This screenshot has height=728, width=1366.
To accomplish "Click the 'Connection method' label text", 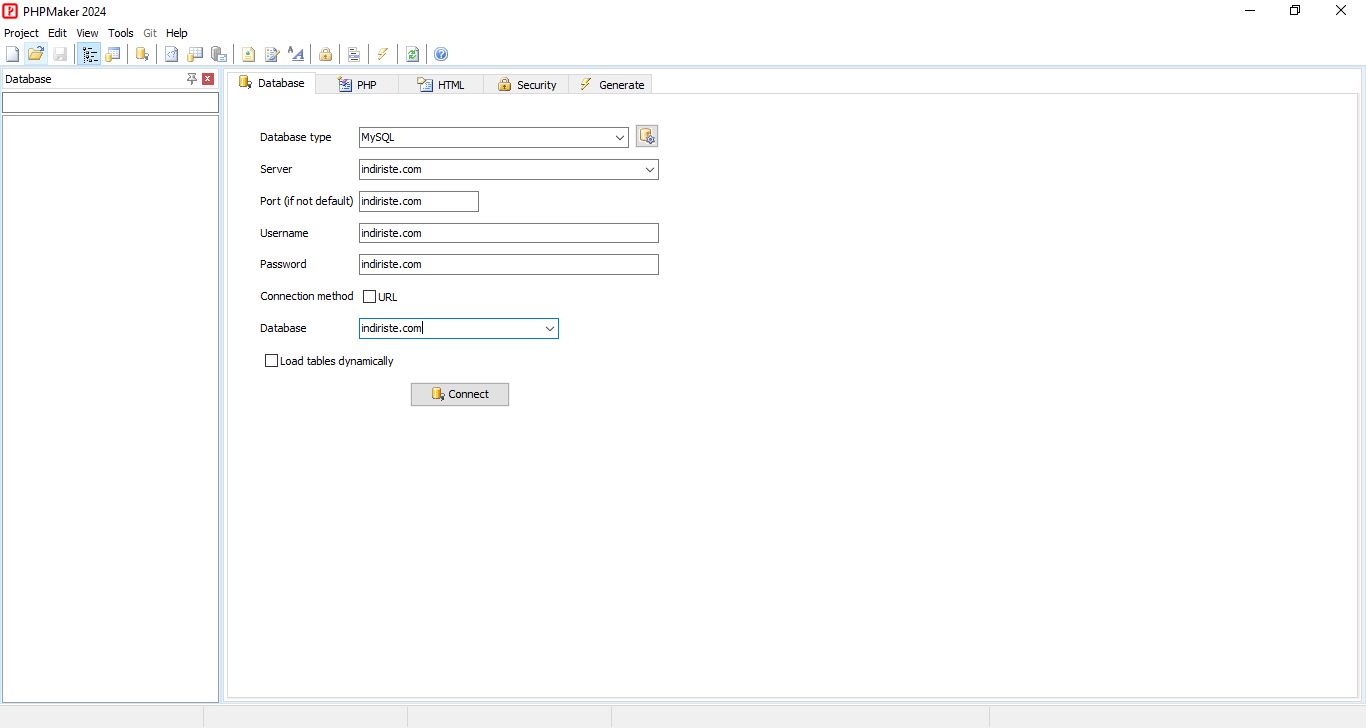I will (x=307, y=296).
